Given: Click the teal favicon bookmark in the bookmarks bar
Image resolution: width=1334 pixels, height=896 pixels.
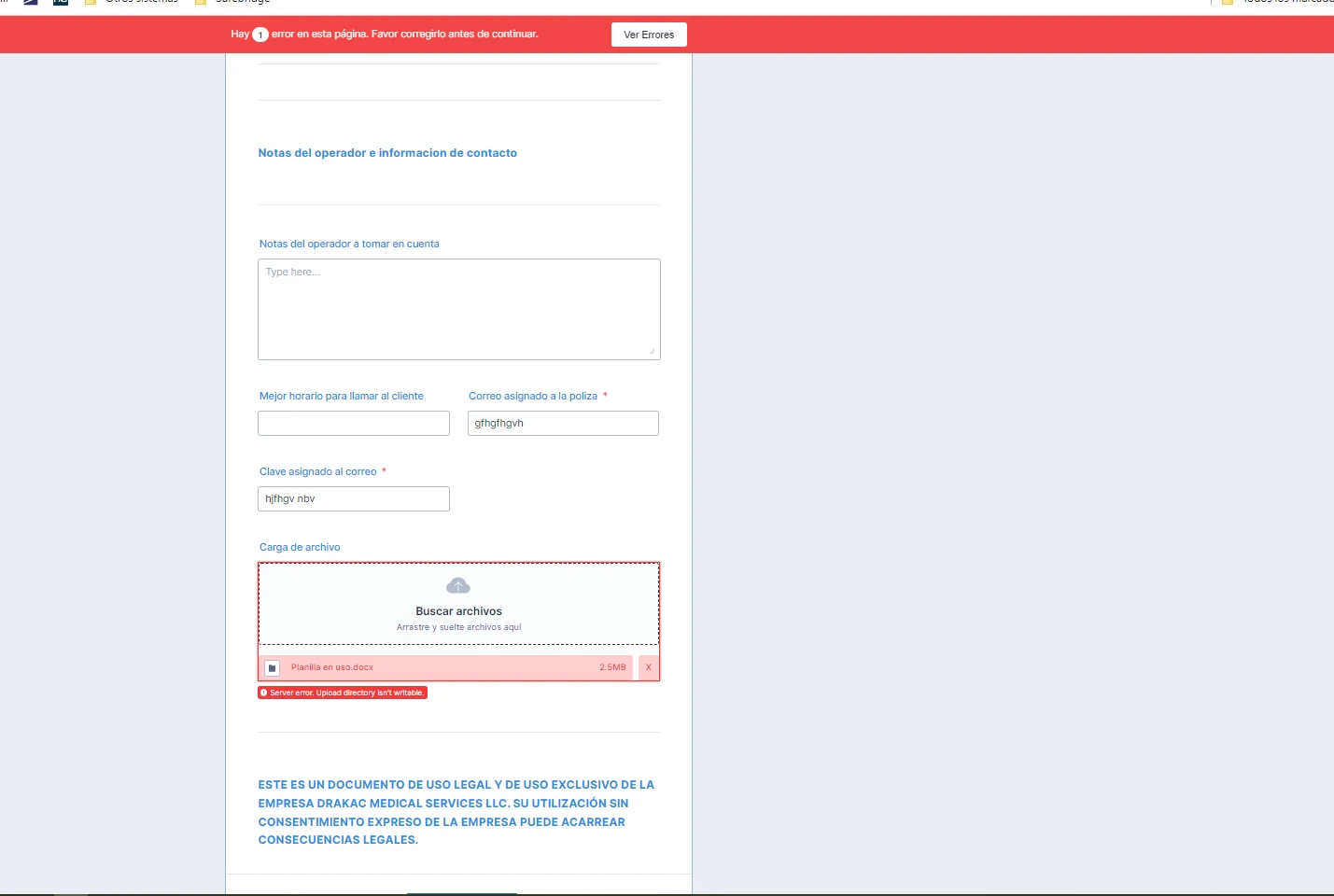Looking at the screenshot, I should [60, 3].
